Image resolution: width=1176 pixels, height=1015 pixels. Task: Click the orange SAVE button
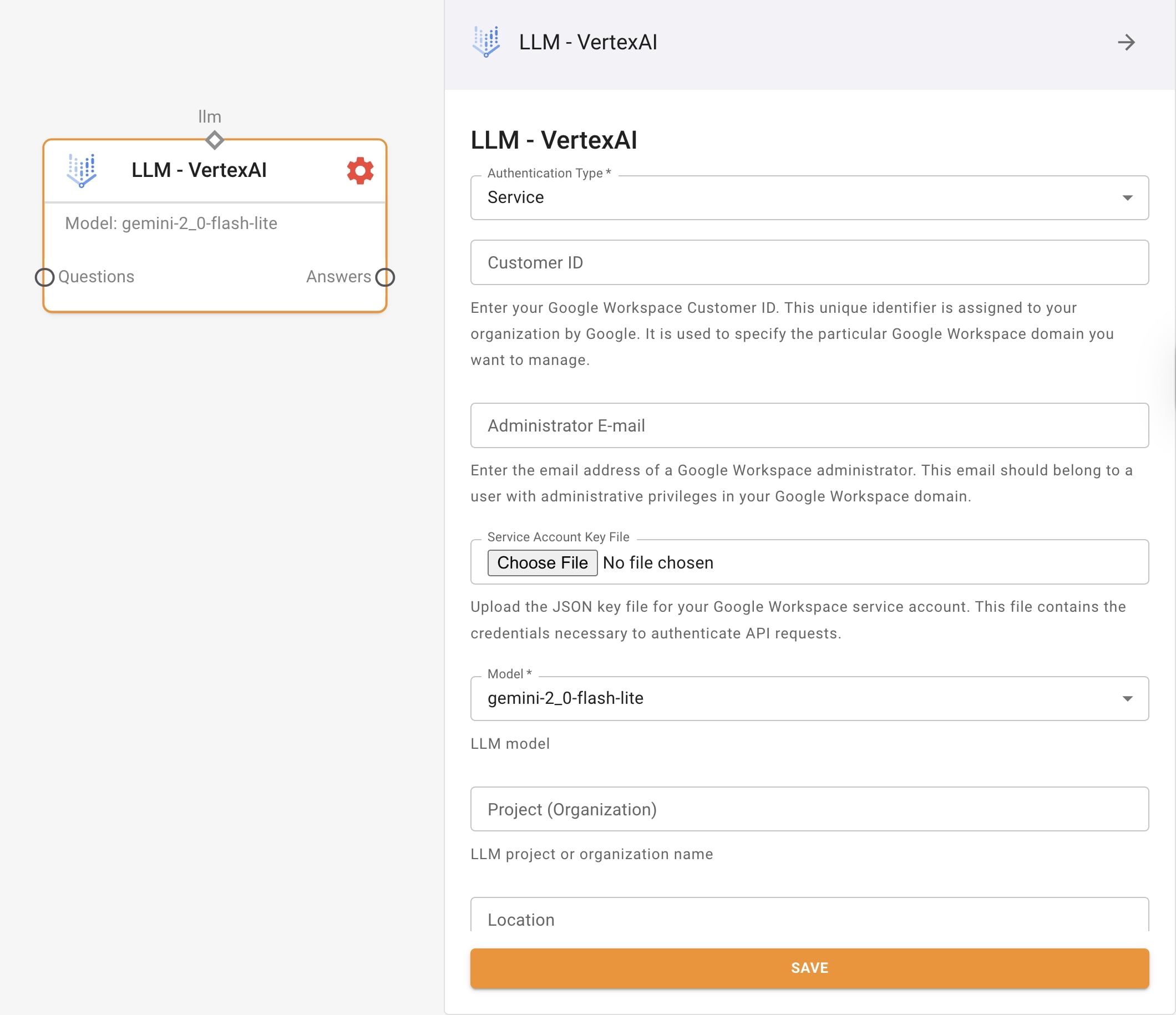click(x=809, y=968)
